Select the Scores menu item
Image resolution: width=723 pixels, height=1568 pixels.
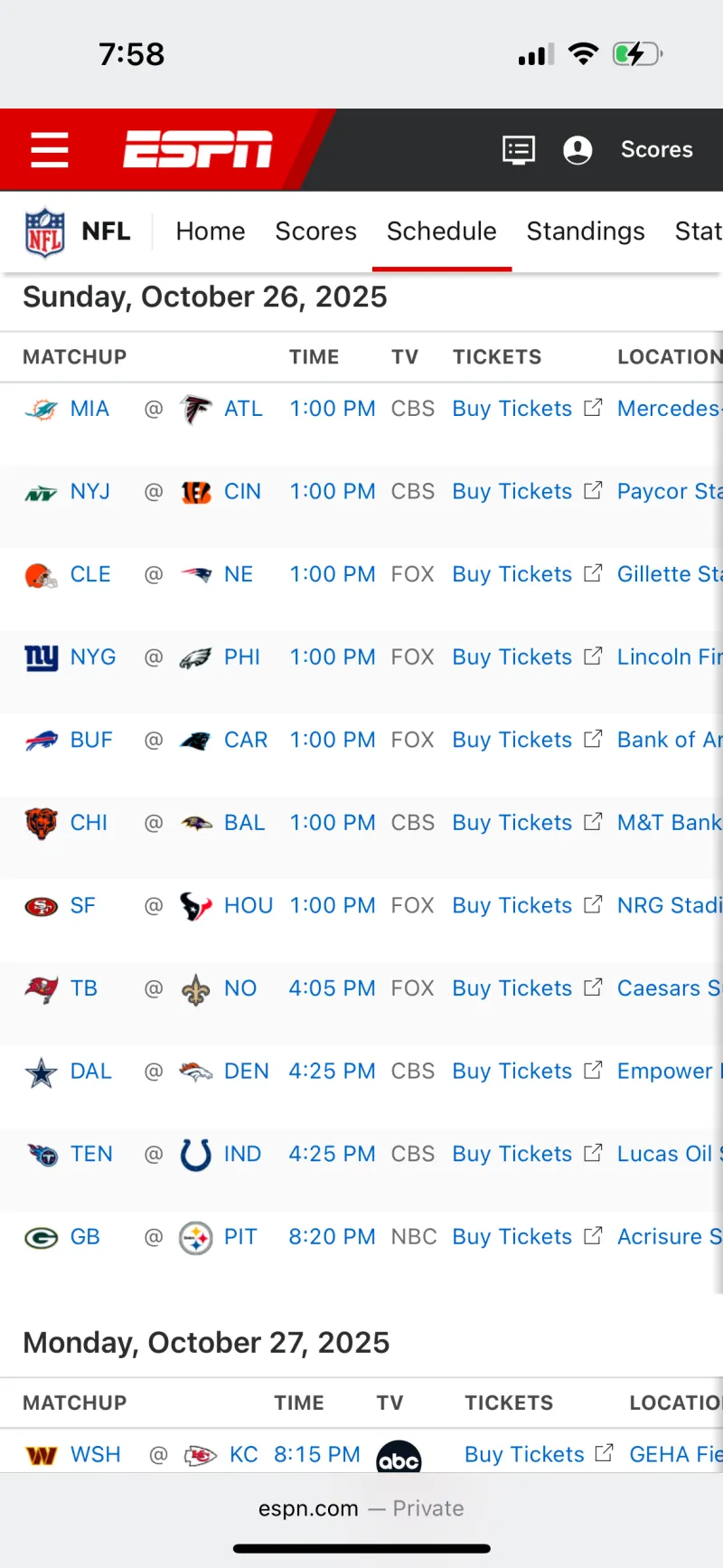coord(316,231)
